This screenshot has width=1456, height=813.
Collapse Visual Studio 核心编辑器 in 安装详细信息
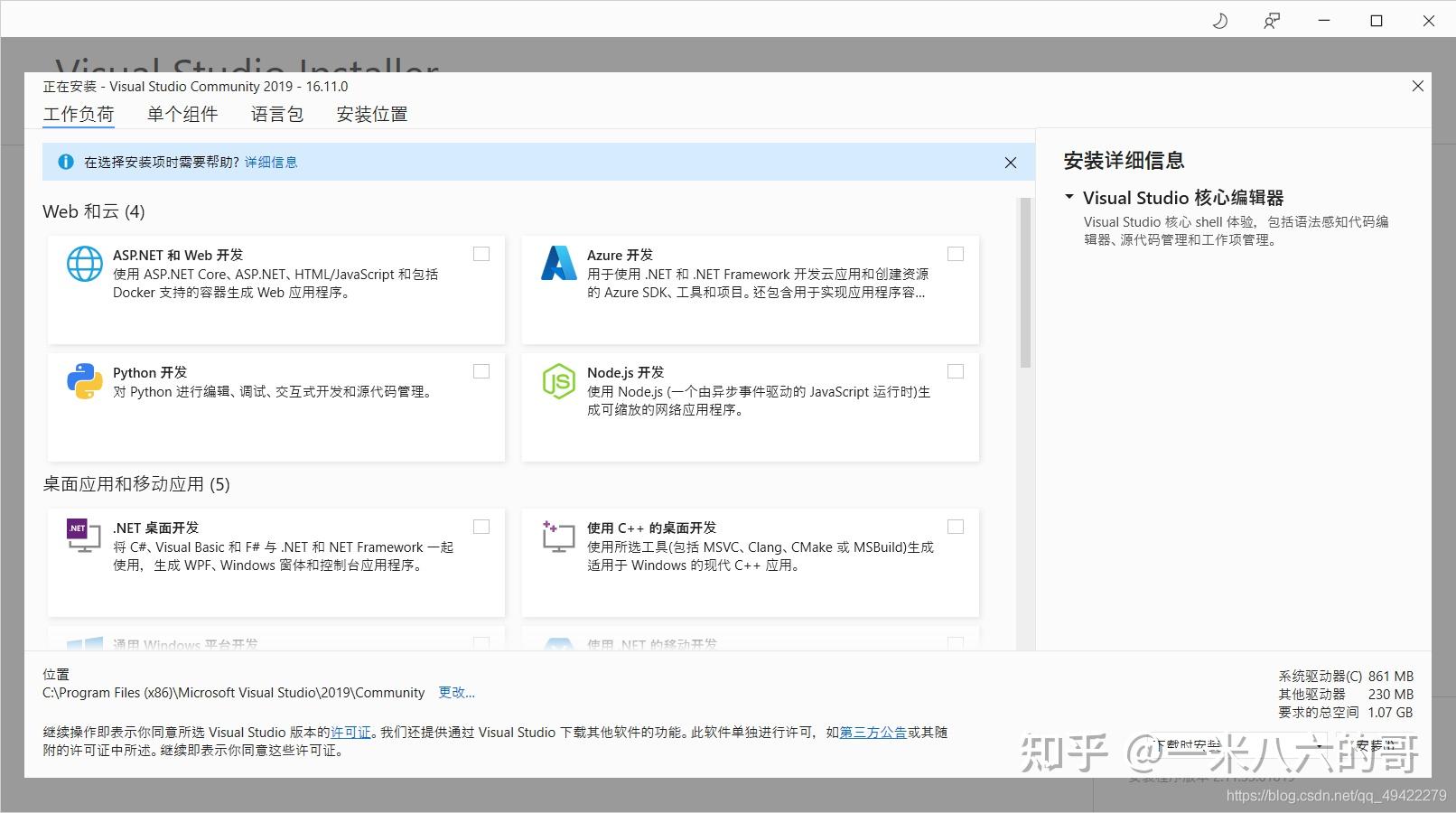pos(1069,197)
